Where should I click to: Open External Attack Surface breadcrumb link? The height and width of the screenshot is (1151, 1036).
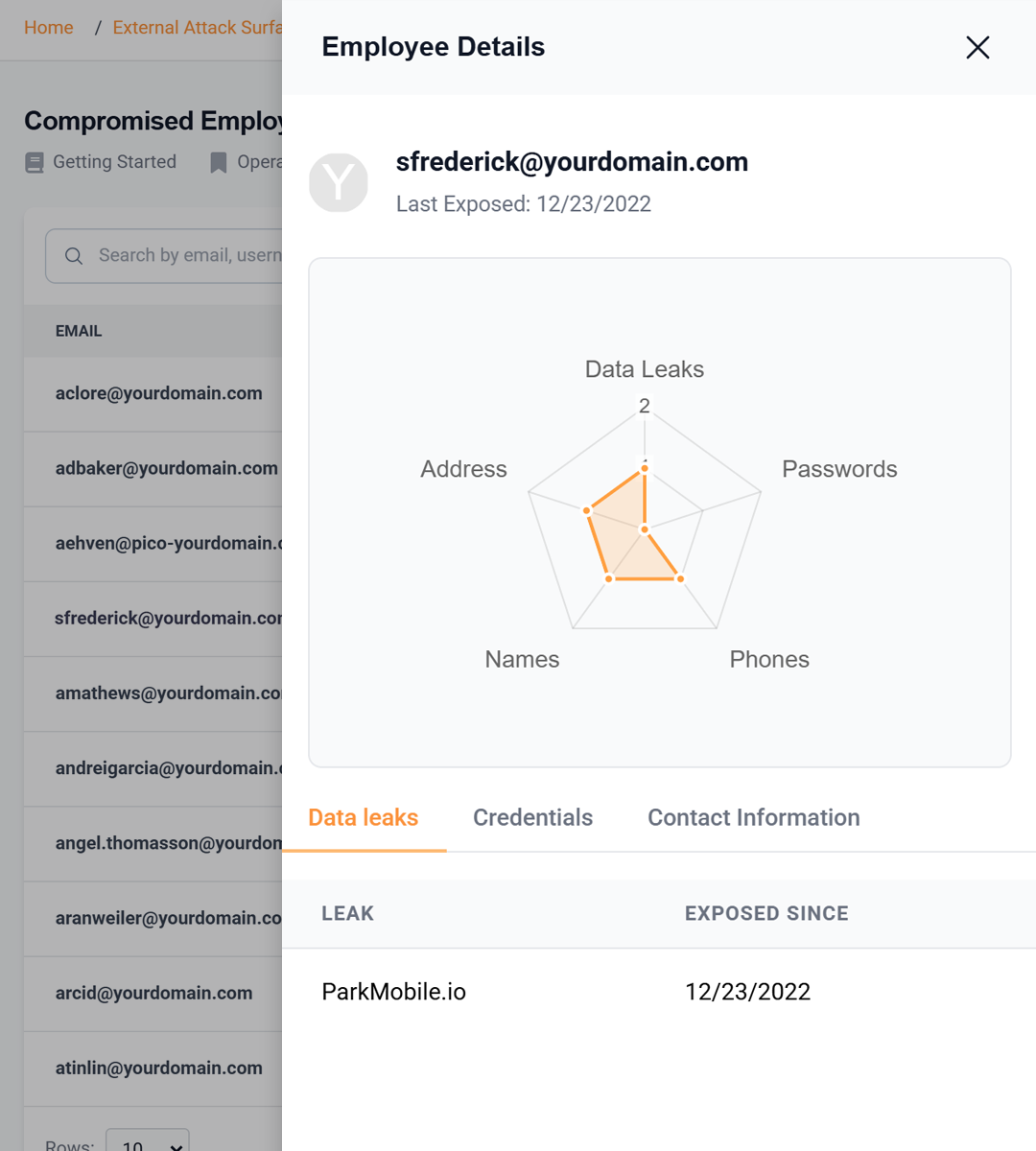coord(197,28)
